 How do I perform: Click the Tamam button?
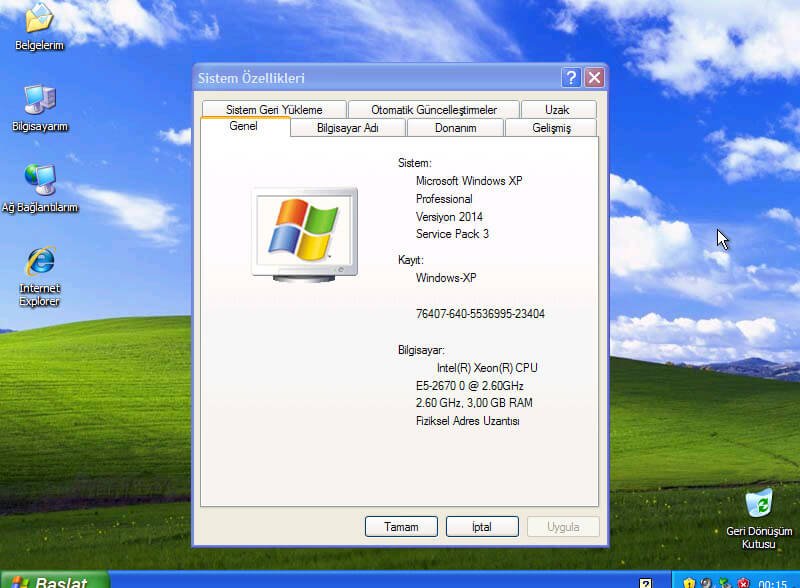[x=401, y=527]
